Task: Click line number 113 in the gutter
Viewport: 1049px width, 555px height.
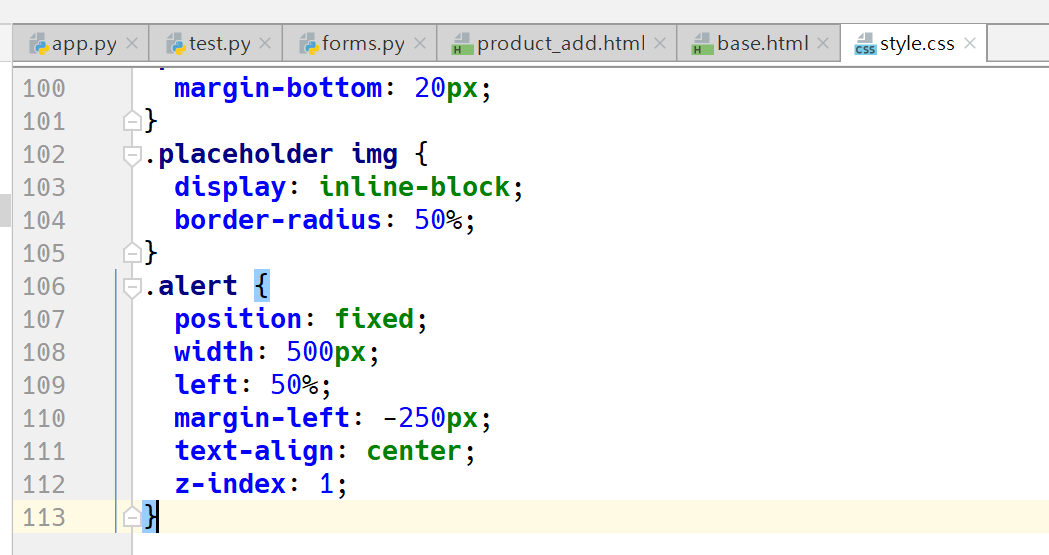Action: click(x=44, y=518)
